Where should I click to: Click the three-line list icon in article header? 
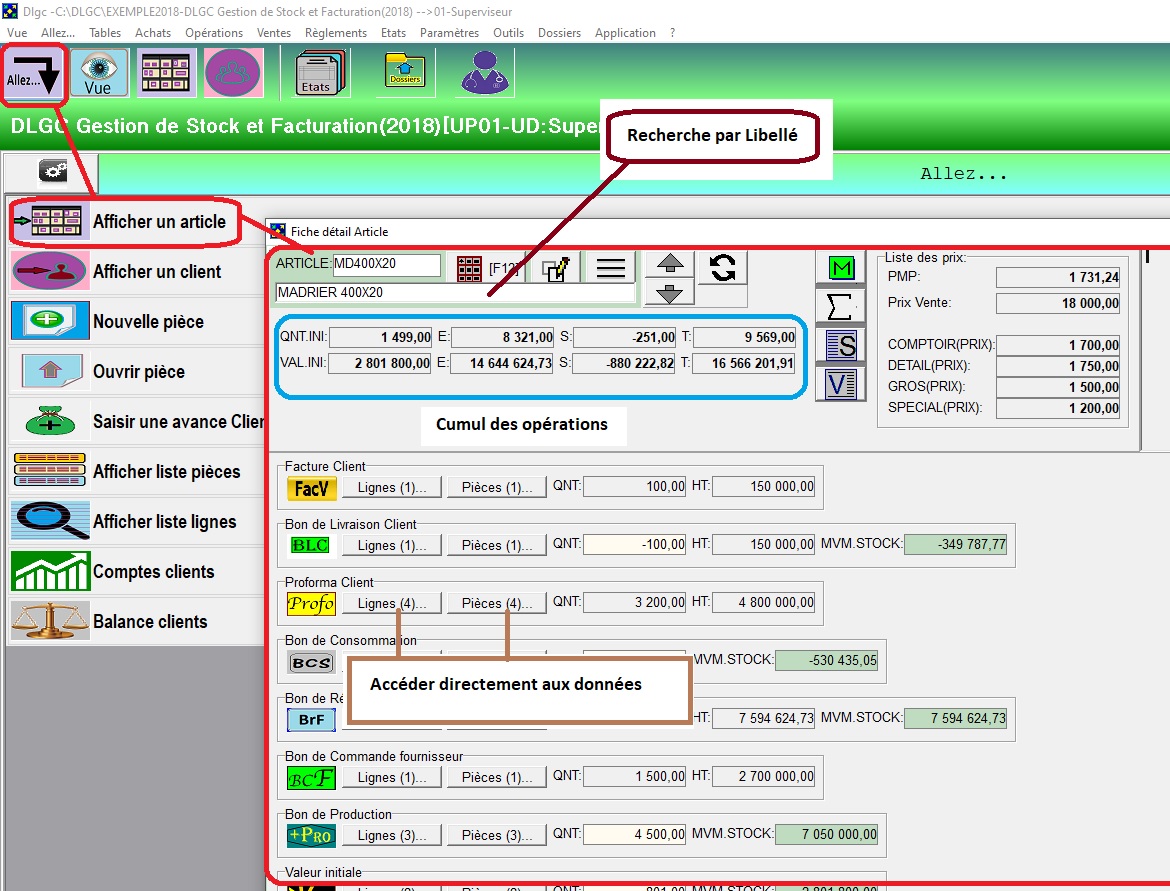[610, 268]
